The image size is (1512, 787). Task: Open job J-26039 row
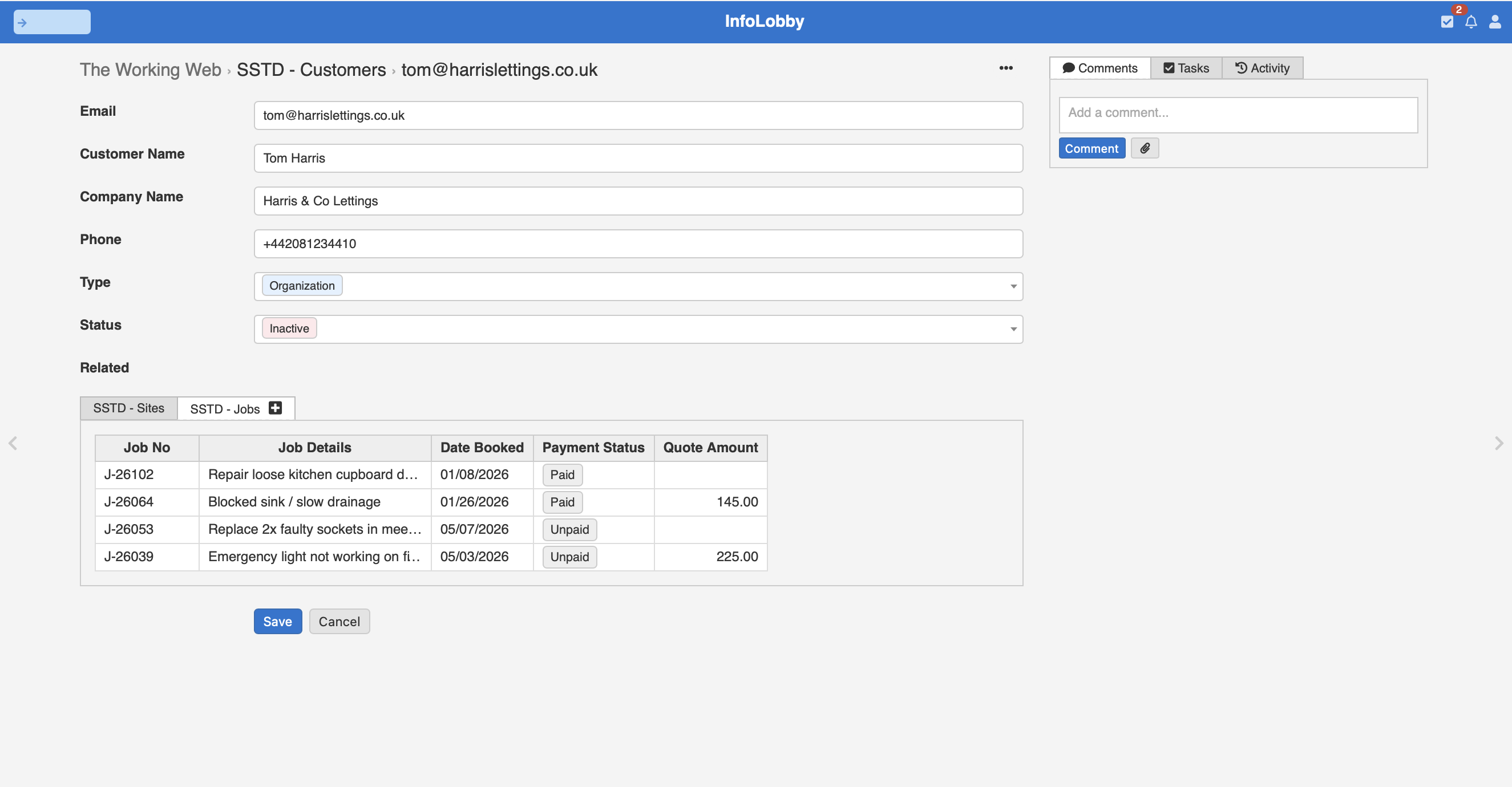tap(431, 557)
